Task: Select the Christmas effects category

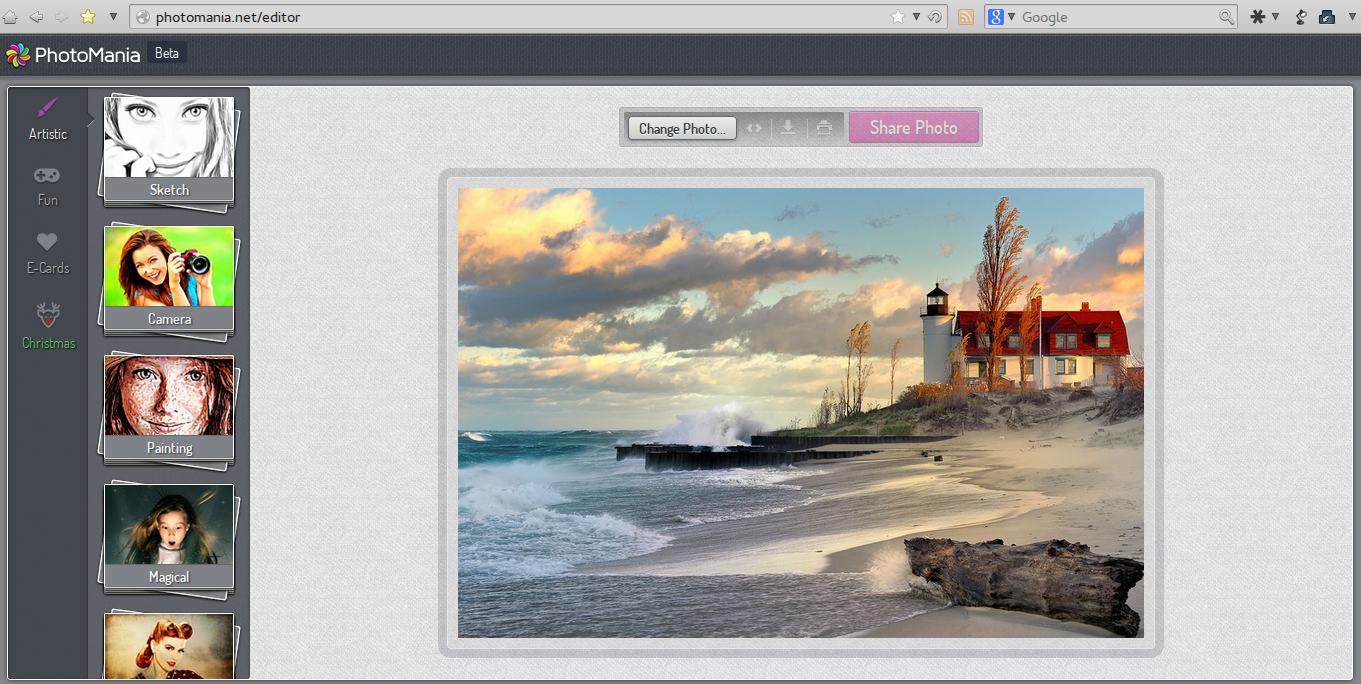Action: (x=48, y=327)
